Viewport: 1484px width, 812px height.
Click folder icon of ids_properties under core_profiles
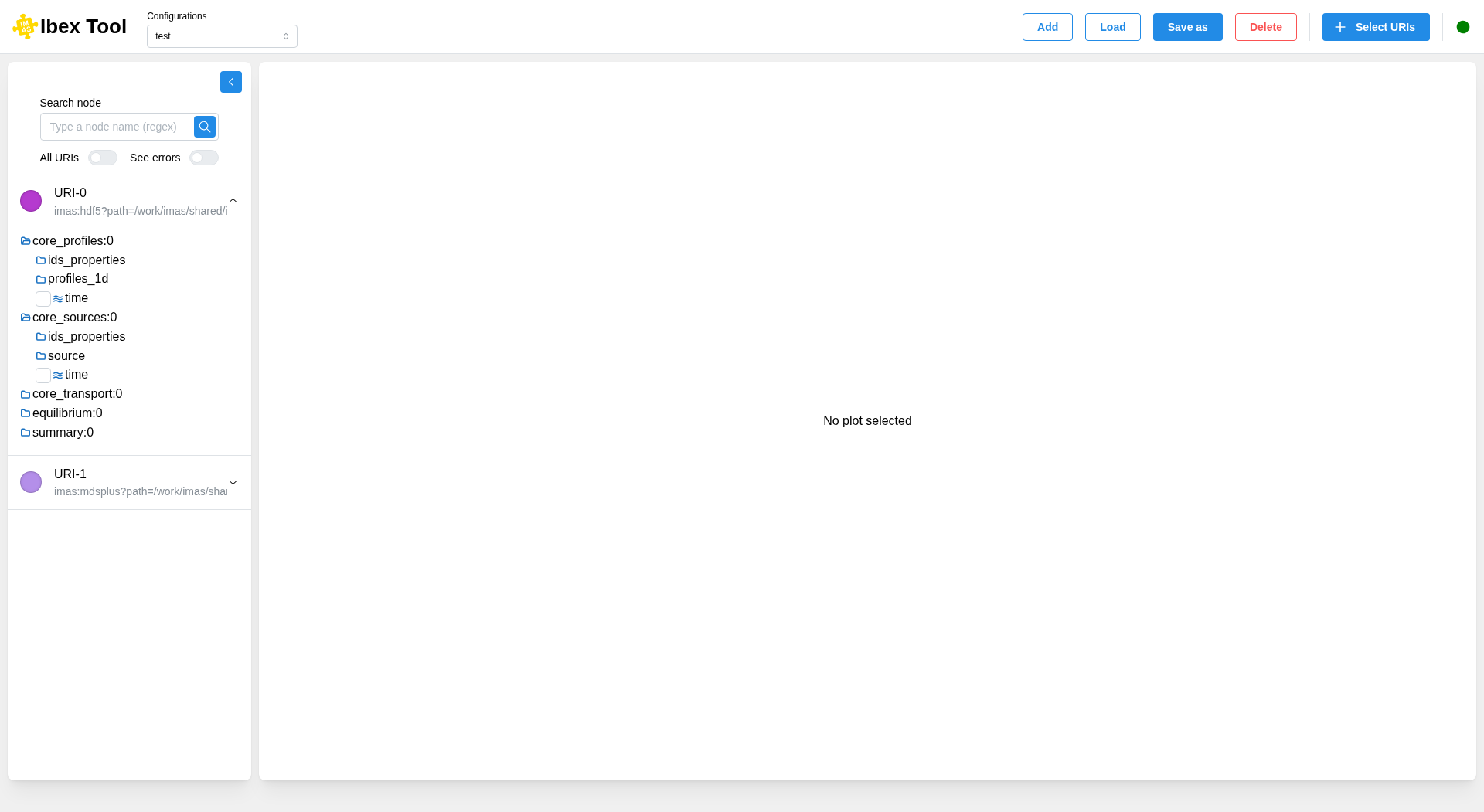(41, 260)
